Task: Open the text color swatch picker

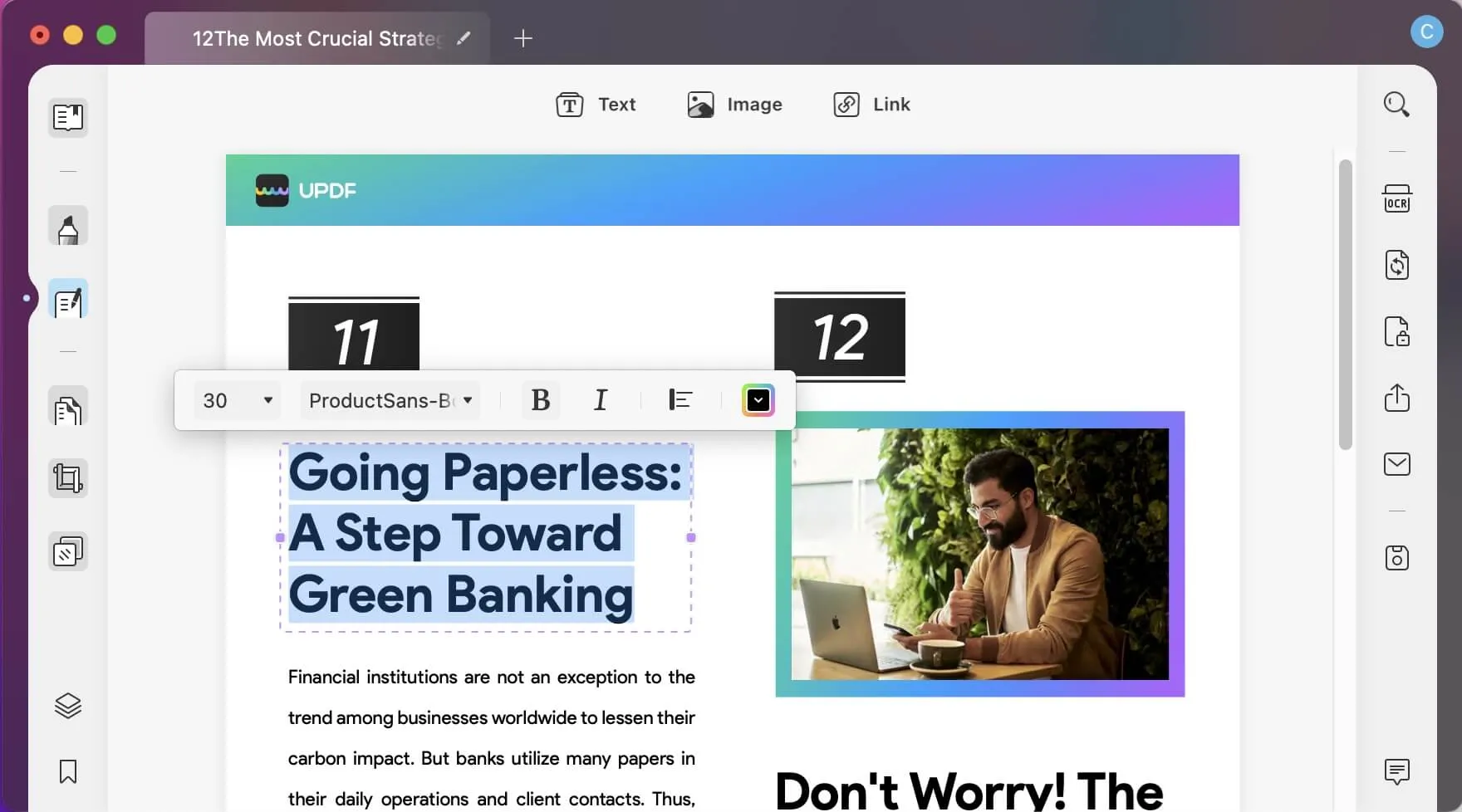Action: [x=758, y=400]
